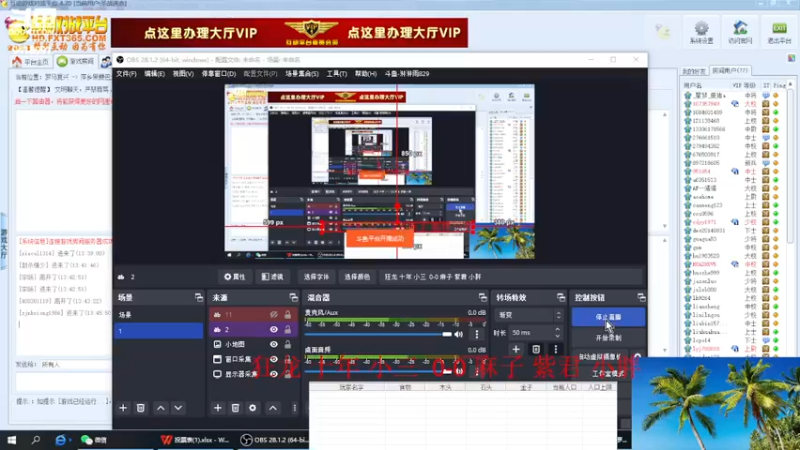Screen dimensions: 800x450
Task: Toggle visibility of source 11
Action: click(274, 315)
